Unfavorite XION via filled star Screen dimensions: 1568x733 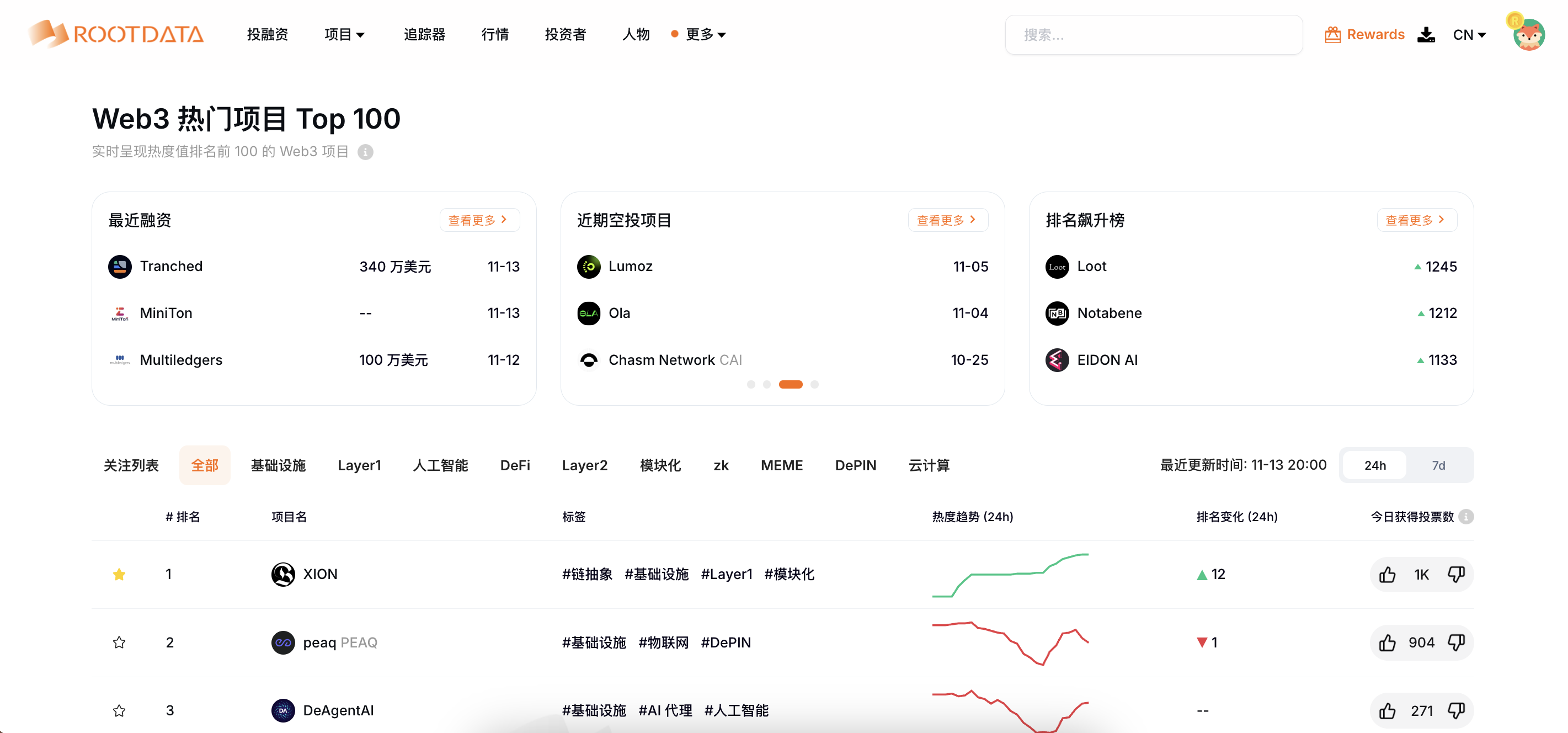[119, 574]
